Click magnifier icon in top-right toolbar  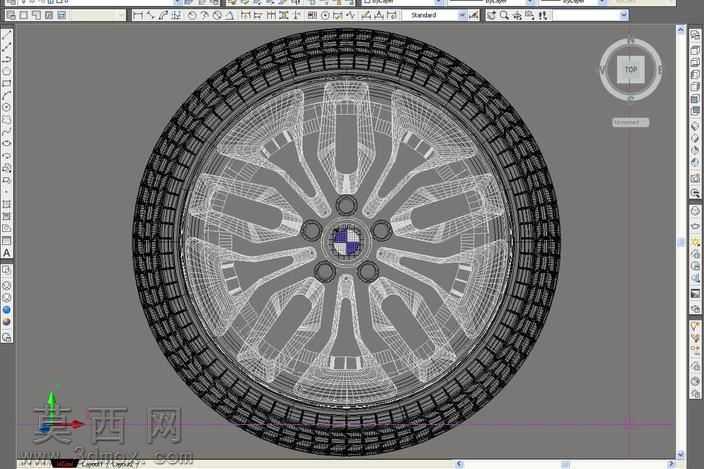click(505, 15)
